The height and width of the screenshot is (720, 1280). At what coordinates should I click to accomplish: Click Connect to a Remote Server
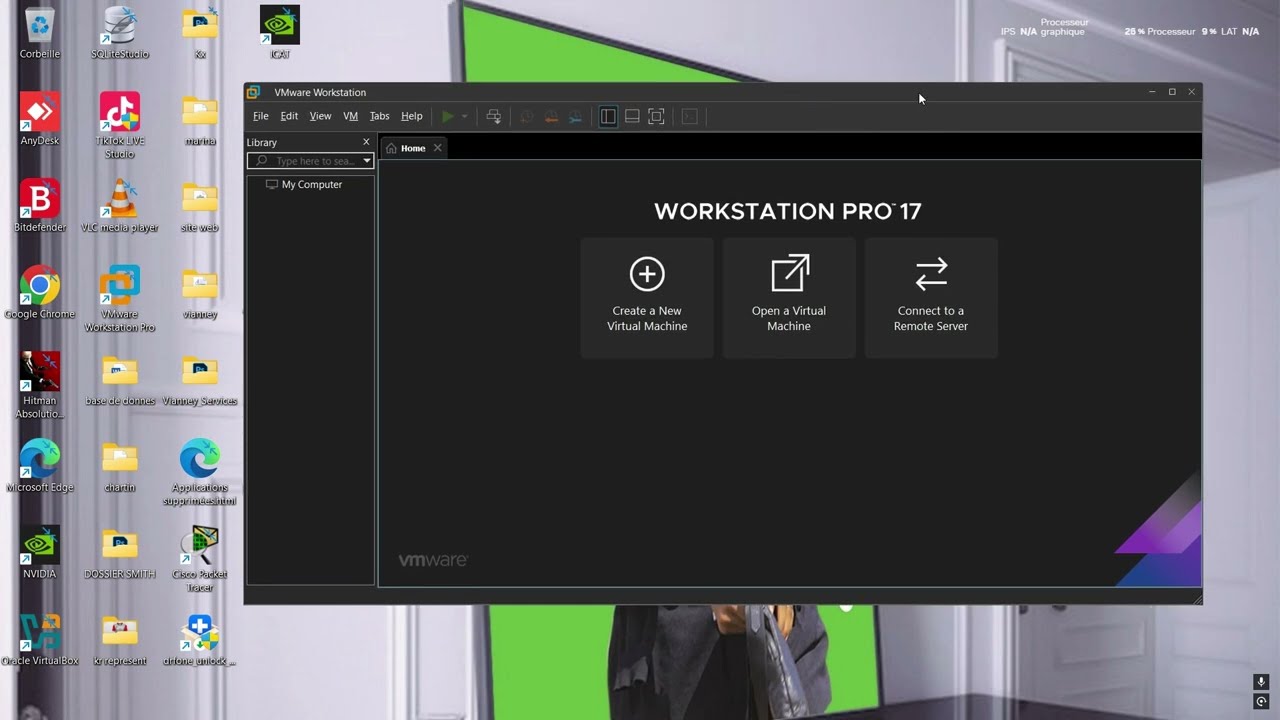[931, 297]
